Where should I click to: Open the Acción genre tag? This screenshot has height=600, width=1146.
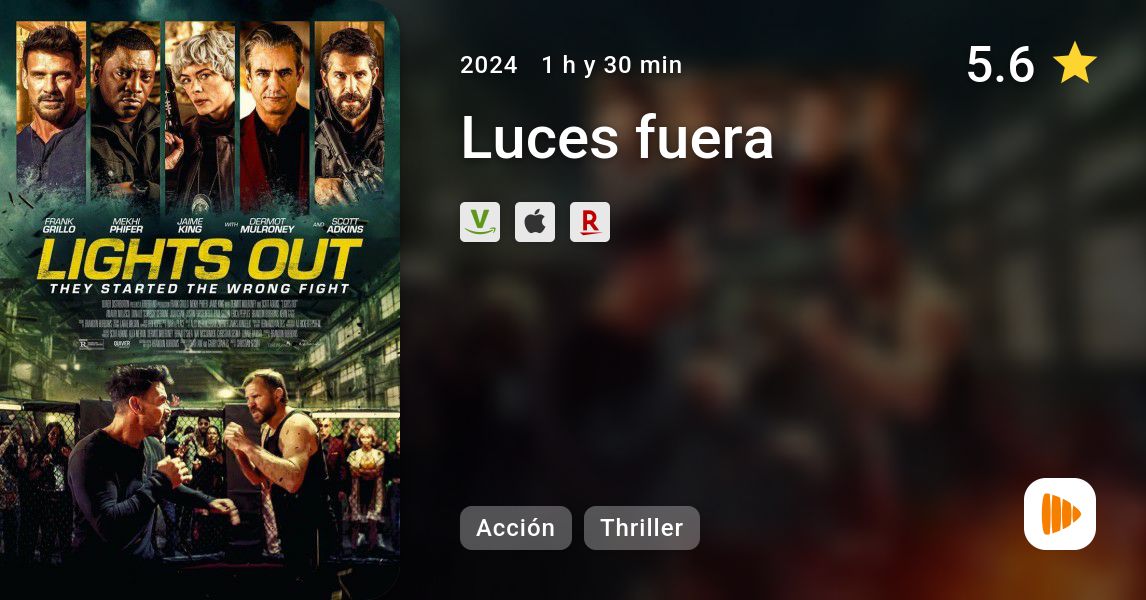point(515,528)
